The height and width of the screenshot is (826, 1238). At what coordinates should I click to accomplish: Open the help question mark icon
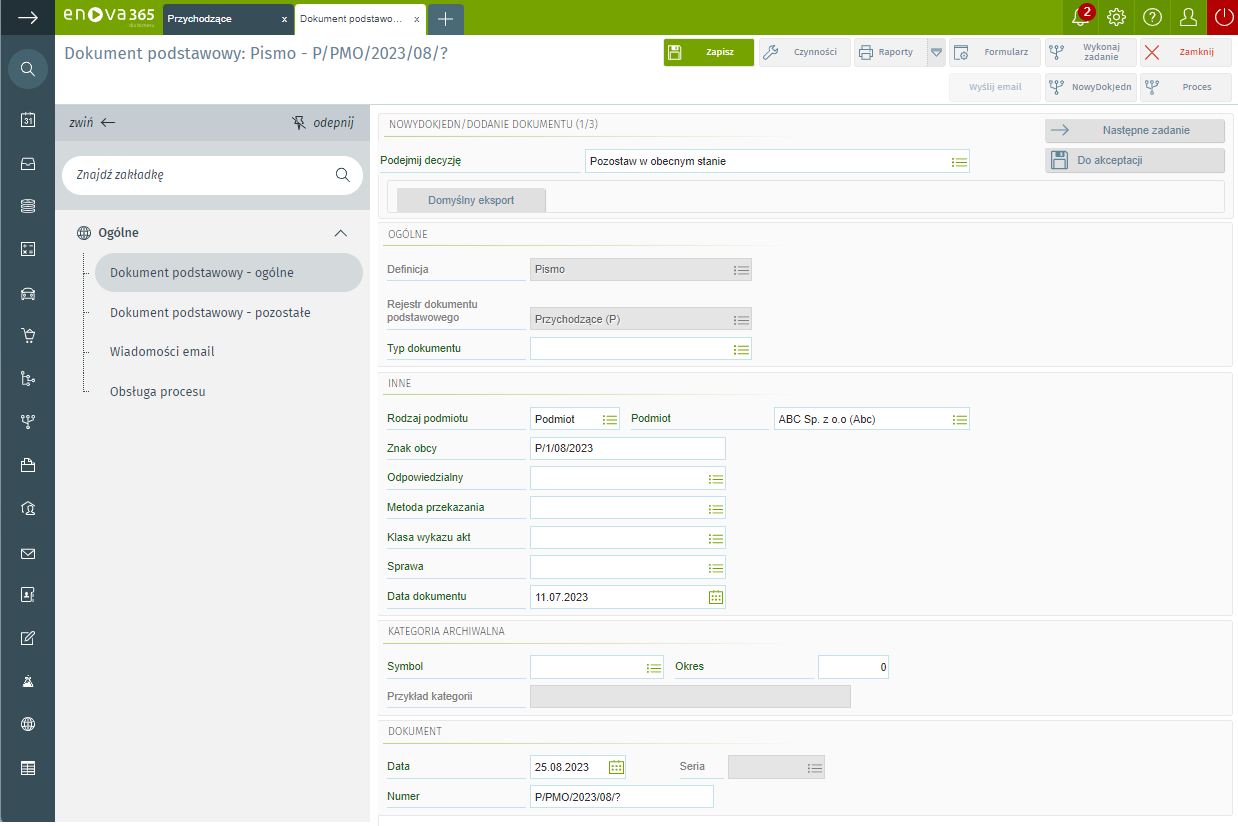pos(1152,17)
